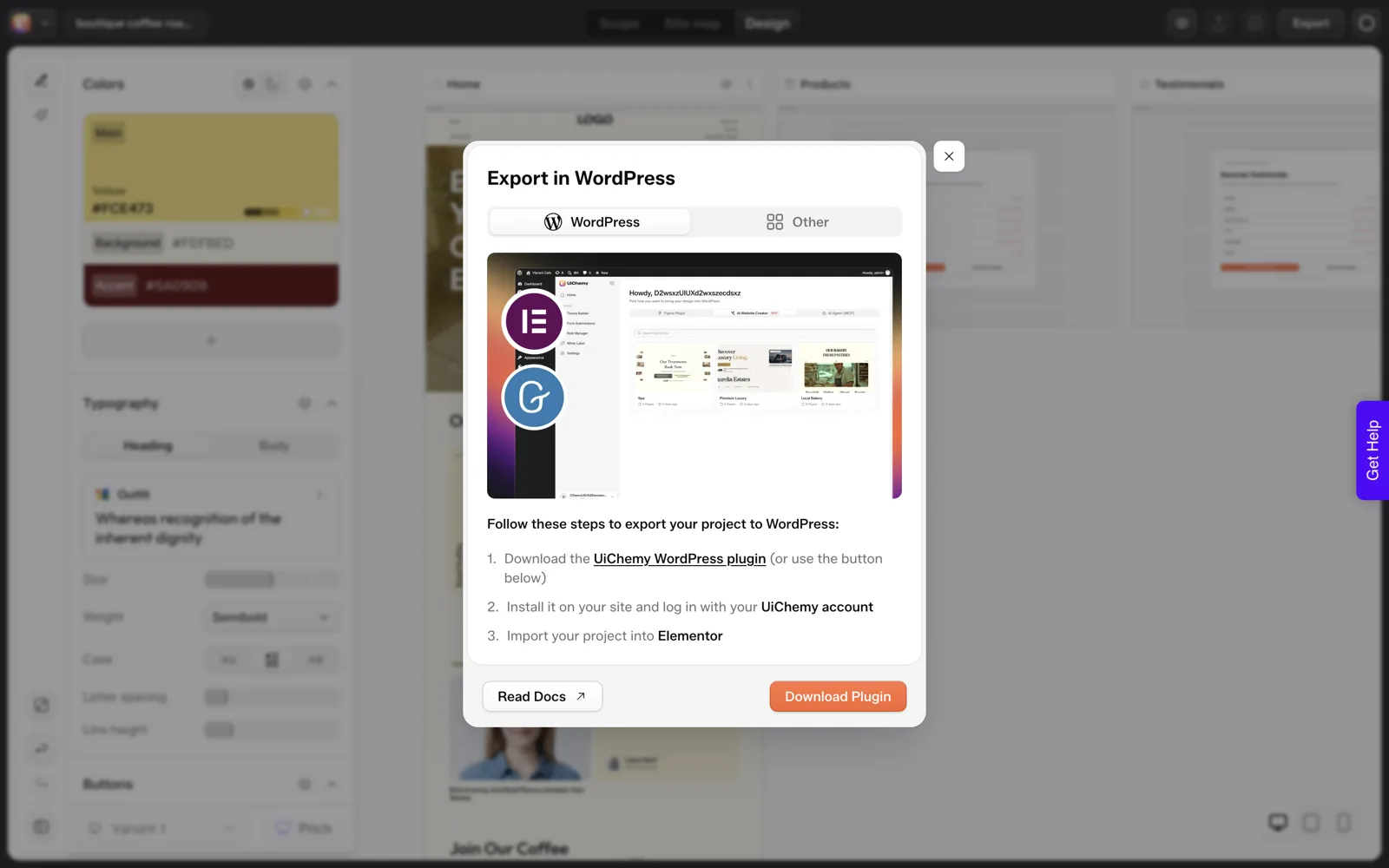The height and width of the screenshot is (868, 1389).
Task: Switch to the WordPress export tab
Action: click(589, 222)
